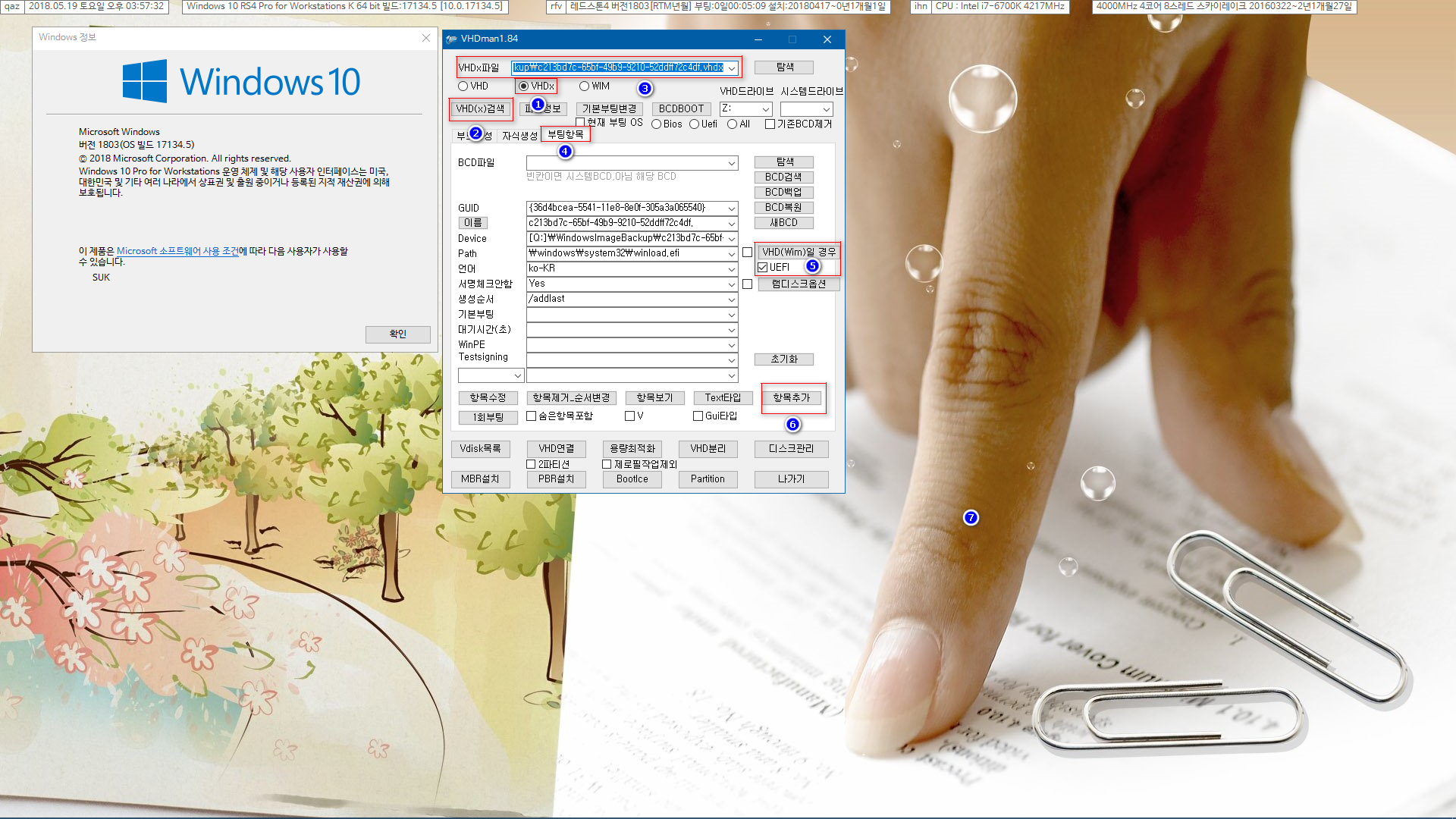Open 램디스크옵션 settings
The height and width of the screenshot is (819, 1456).
[x=799, y=284]
